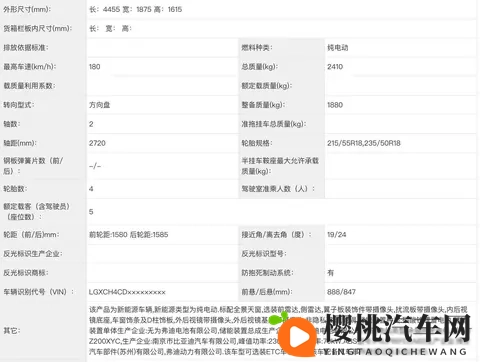Select the steering value 方向盘

pos(99,105)
